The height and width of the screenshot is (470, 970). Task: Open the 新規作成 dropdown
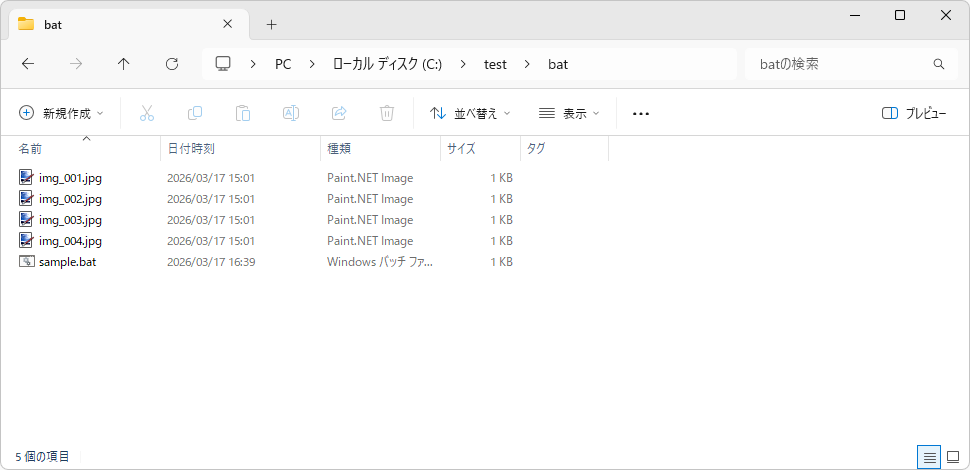[62, 113]
